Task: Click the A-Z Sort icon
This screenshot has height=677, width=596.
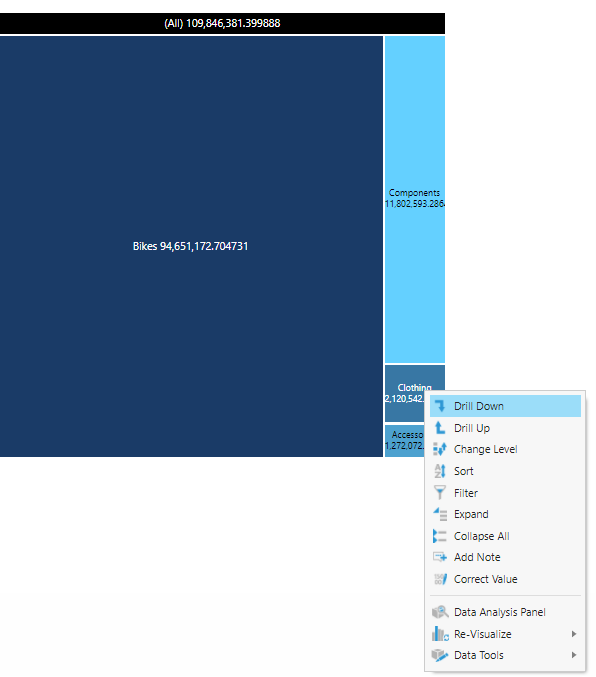Action: point(440,471)
